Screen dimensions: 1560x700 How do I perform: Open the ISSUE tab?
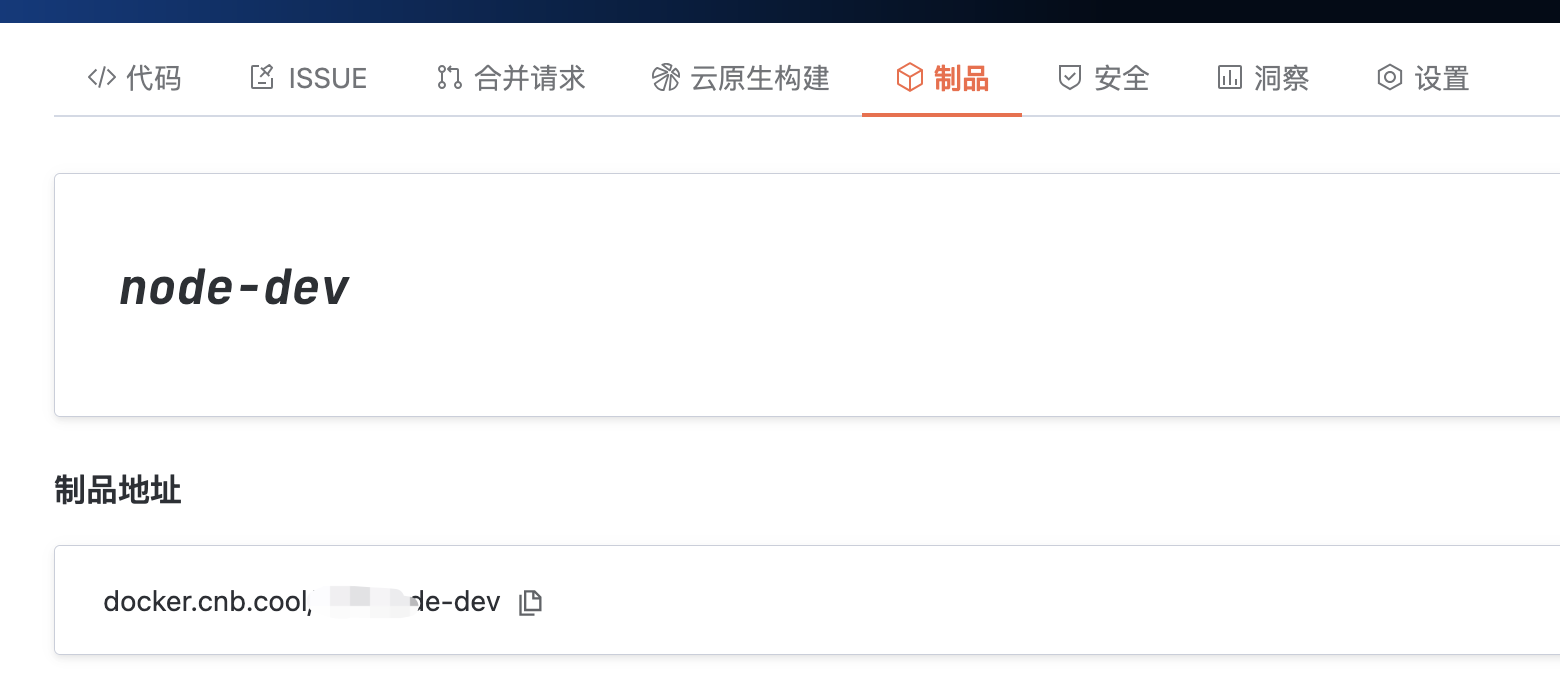(328, 78)
